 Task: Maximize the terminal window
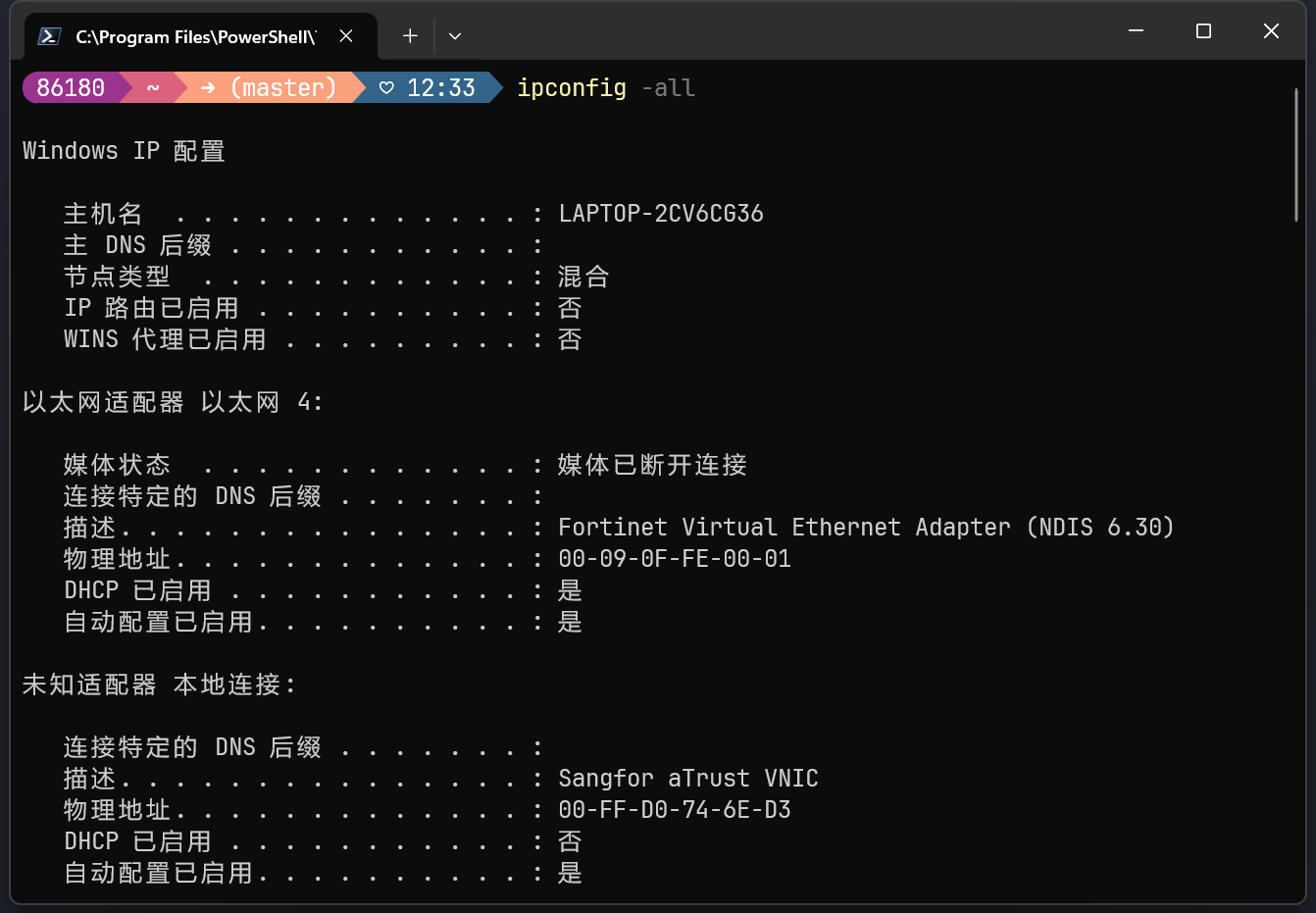click(x=1203, y=31)
